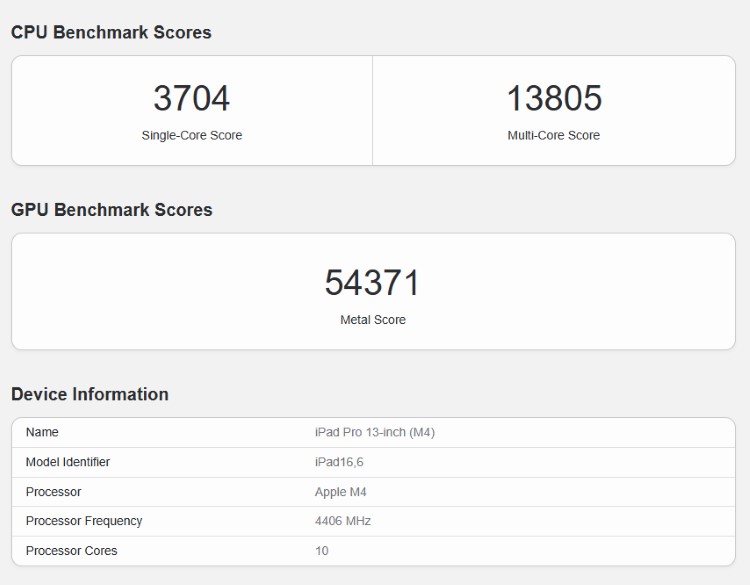Screen dimensions: 750x585
Task: Select the processor core count 10
Action: [x=321, y=551]
